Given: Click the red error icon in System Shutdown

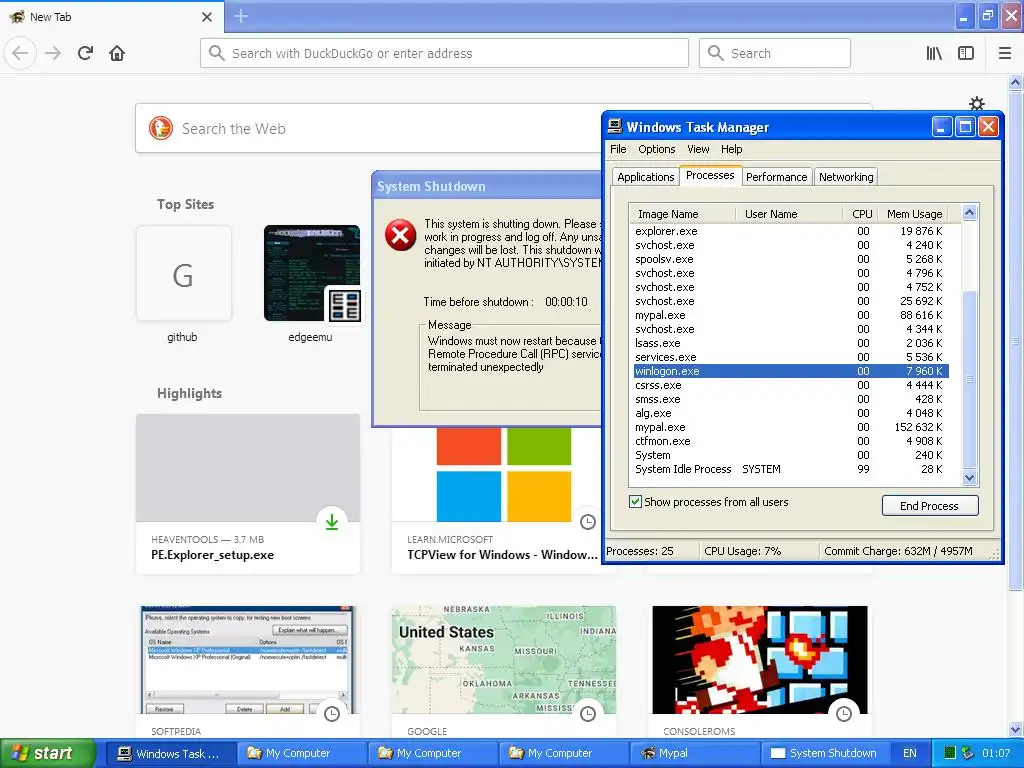Looking at the screenshot, I should coord(400,235).
